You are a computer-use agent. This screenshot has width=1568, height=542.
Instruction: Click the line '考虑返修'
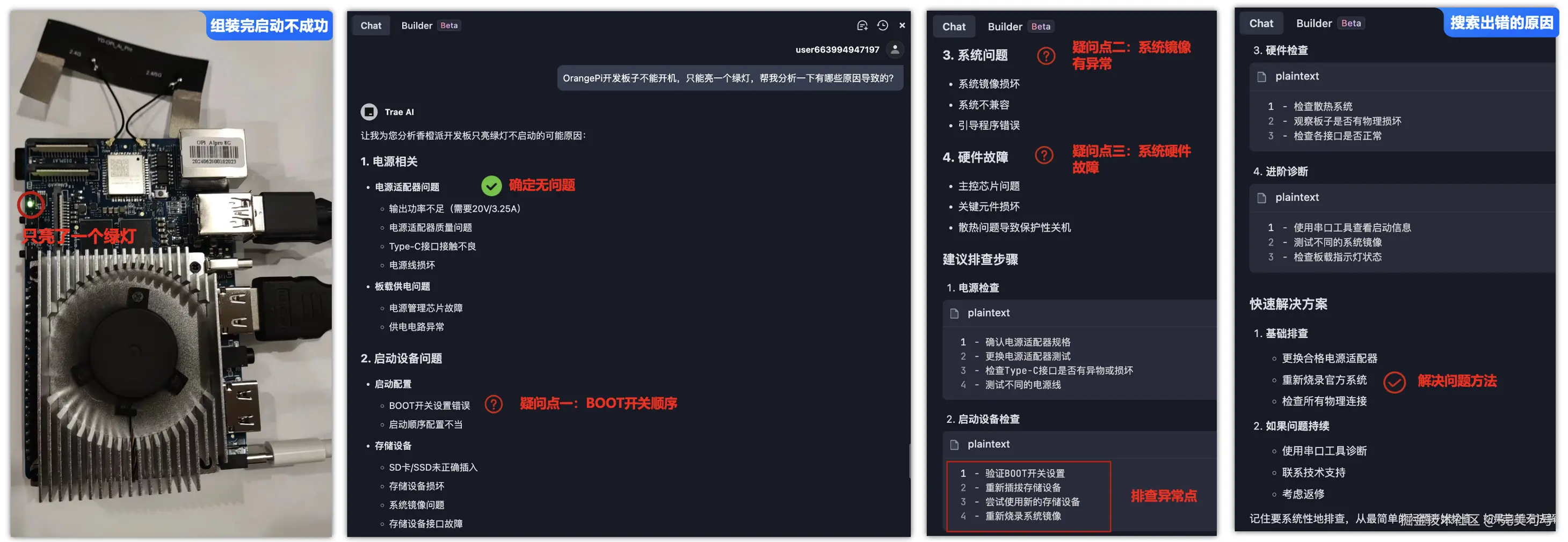(x=1303, y=495)
